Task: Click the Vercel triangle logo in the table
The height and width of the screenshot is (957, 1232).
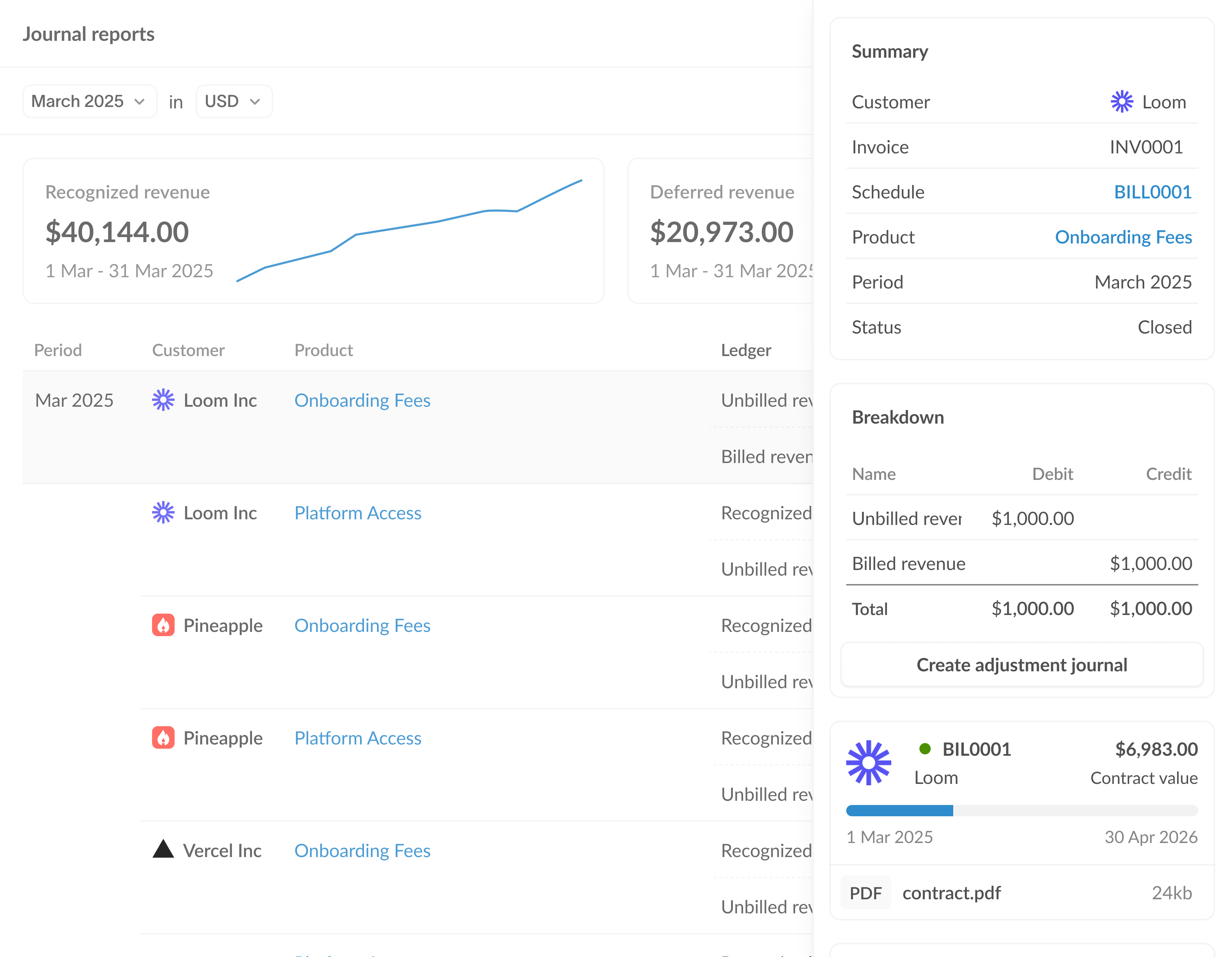Action: point(163,850)
